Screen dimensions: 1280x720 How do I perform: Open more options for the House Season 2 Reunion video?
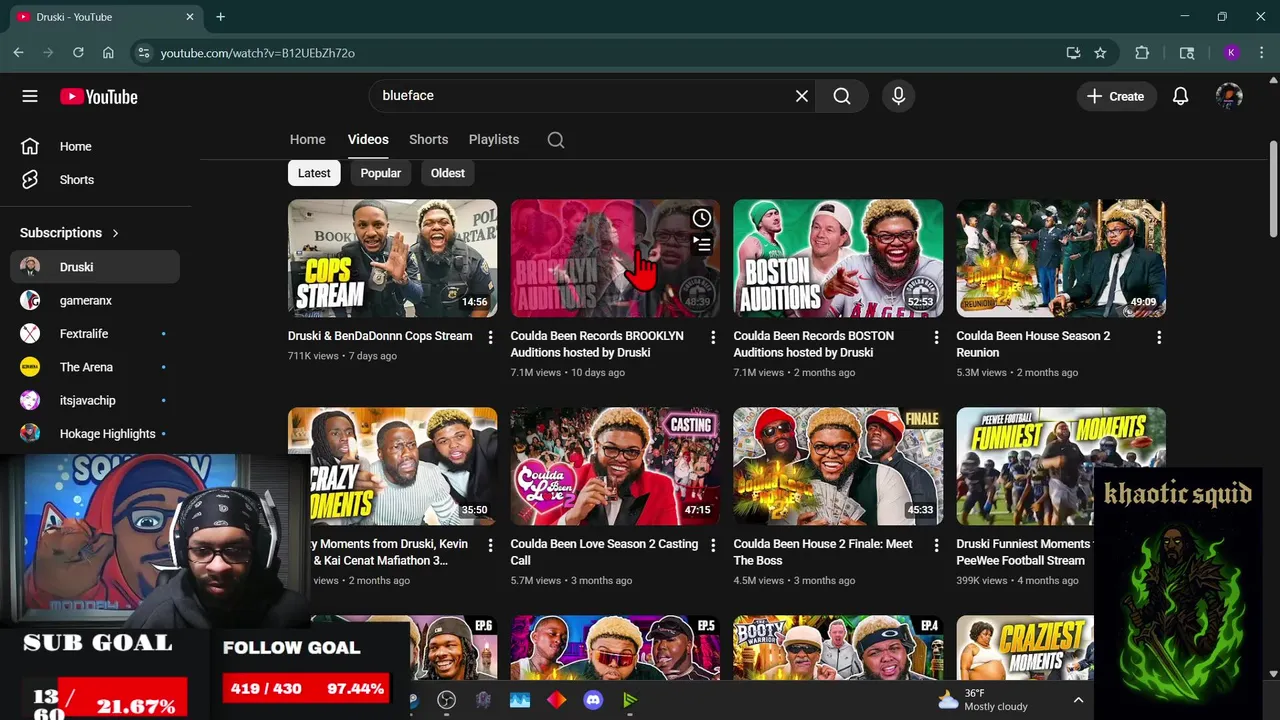coord(1159,338)
